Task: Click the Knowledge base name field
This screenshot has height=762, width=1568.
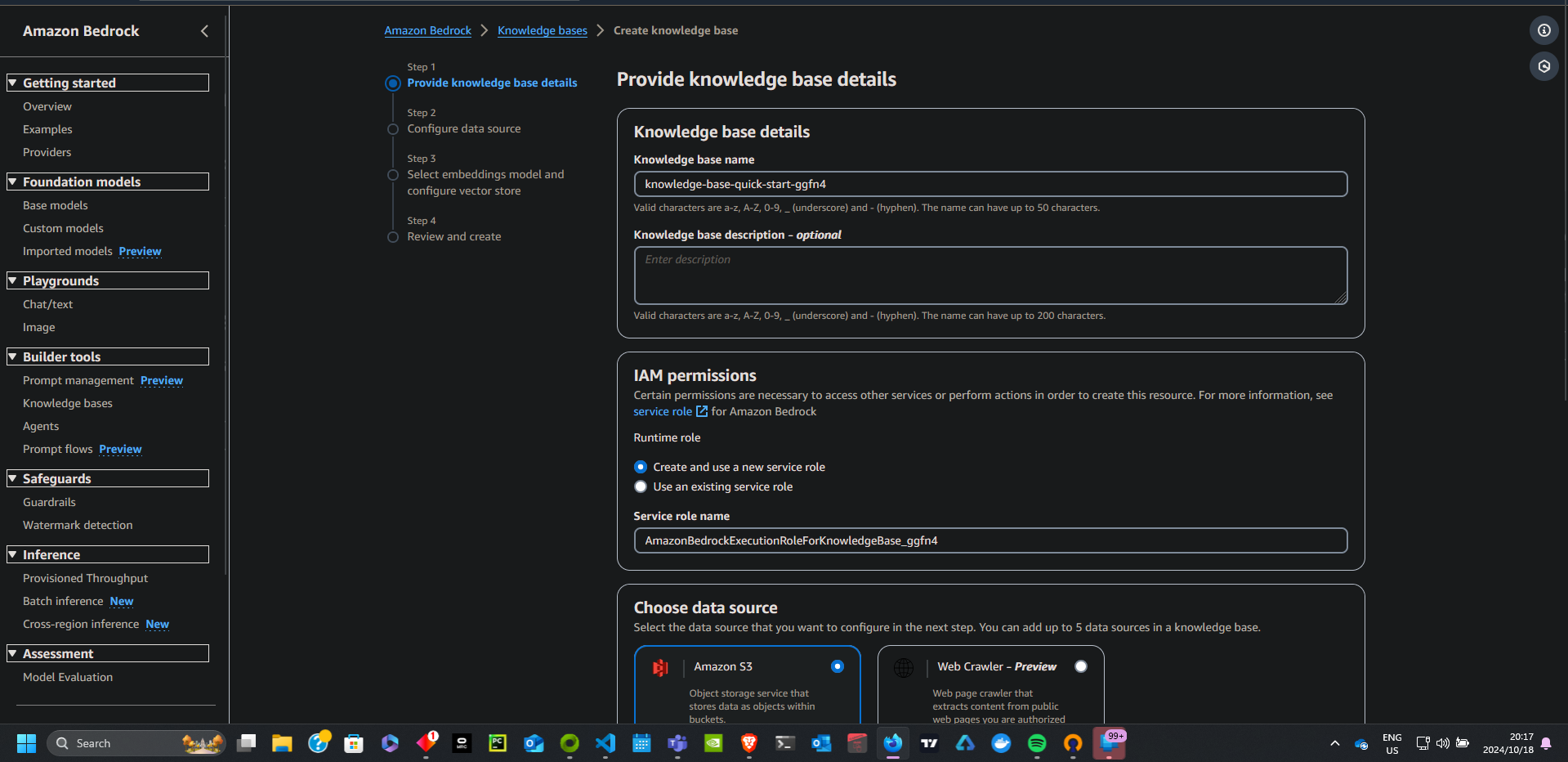Action: (990, 184)
